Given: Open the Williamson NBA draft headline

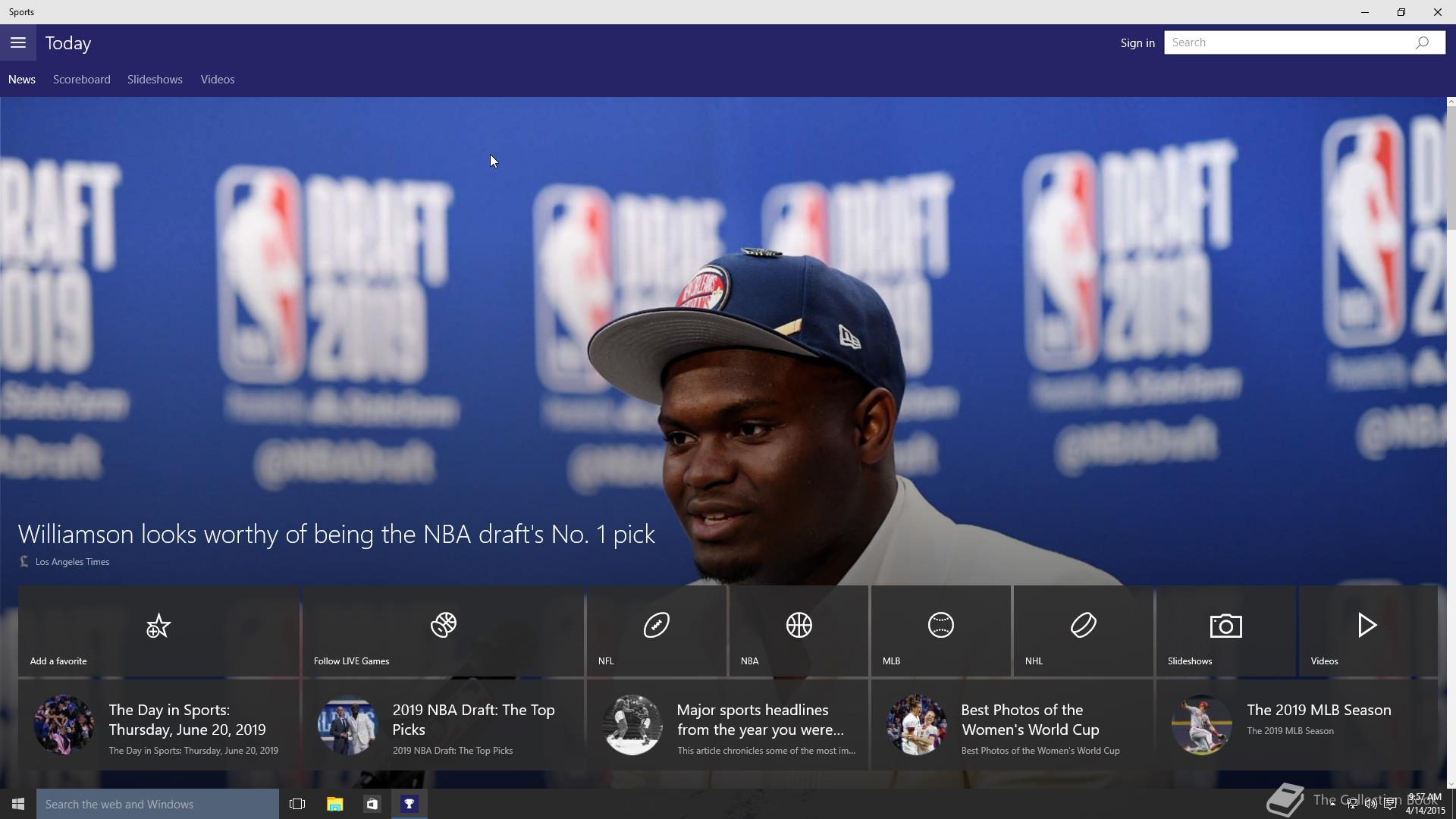Looking at the screenshot, I should pos(337,534).
